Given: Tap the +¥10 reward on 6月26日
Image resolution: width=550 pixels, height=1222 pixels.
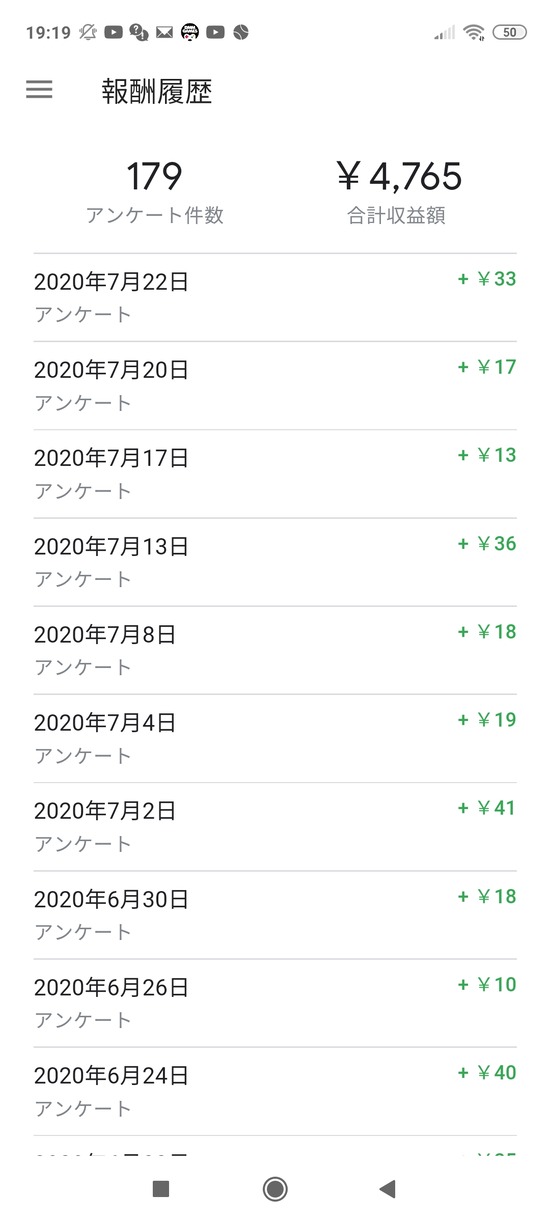Looking at the screenshot, I should 487,985.
